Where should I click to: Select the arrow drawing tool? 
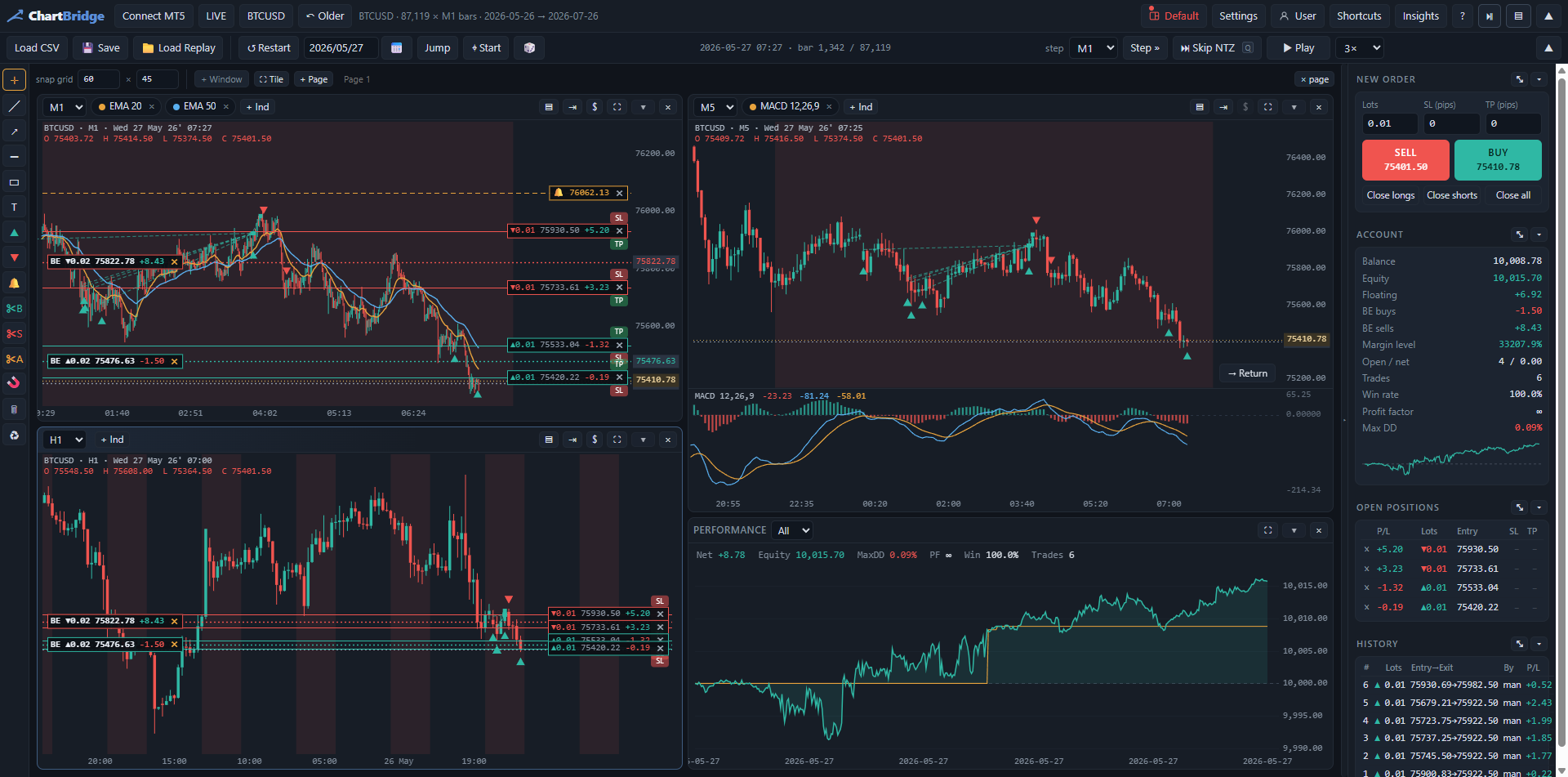click(x=14, y=131)
